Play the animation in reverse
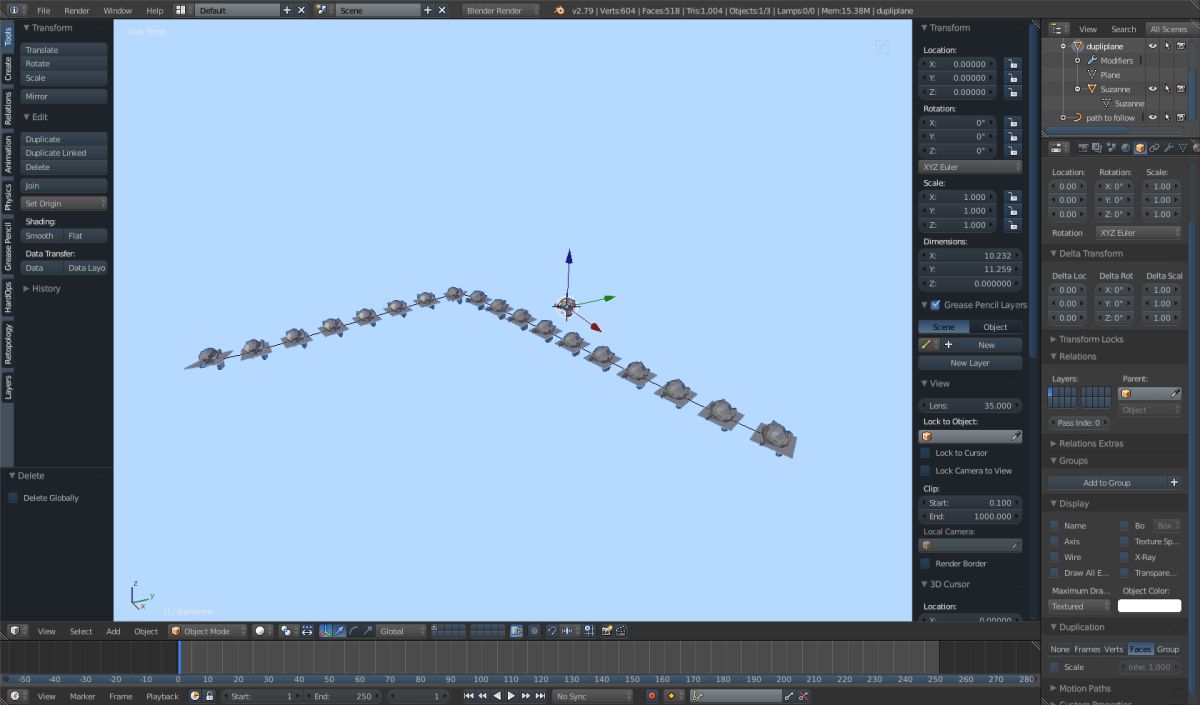 (x=497, y=696)
